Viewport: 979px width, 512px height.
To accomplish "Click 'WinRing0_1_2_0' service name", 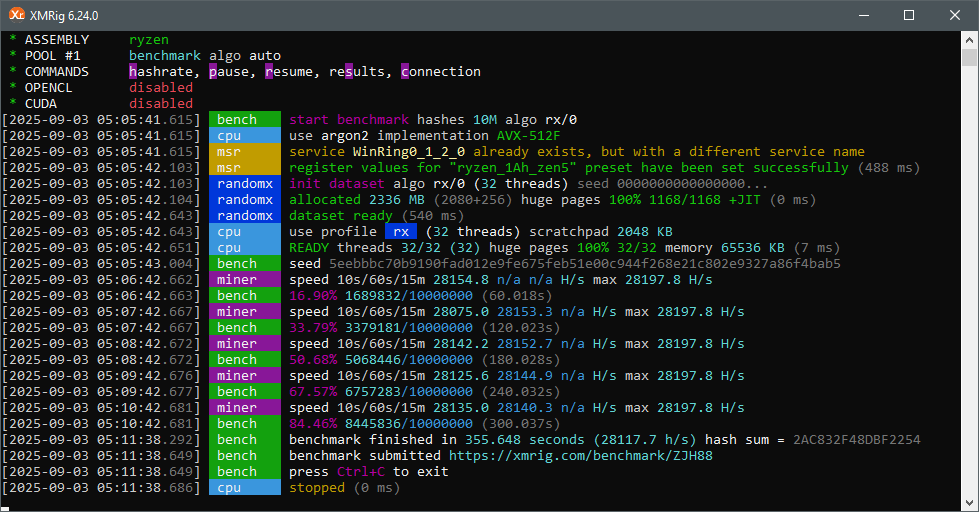I will (409, 152).
